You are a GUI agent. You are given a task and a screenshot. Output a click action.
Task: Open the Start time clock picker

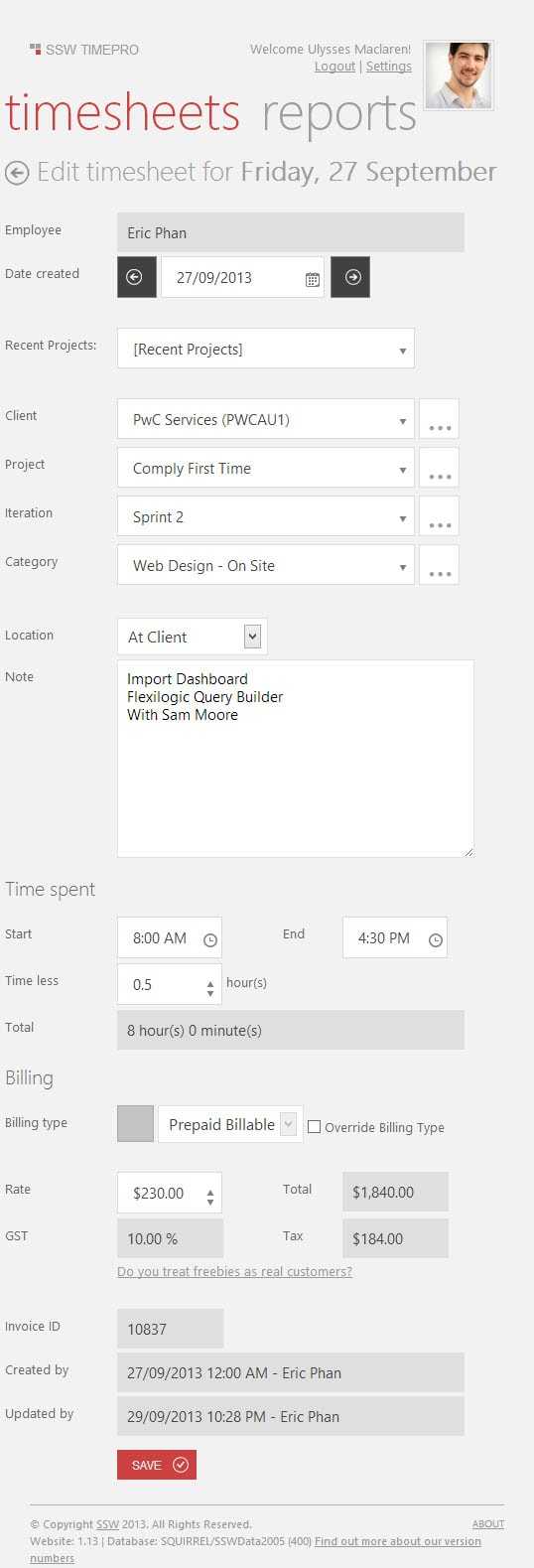click(209, 939)
